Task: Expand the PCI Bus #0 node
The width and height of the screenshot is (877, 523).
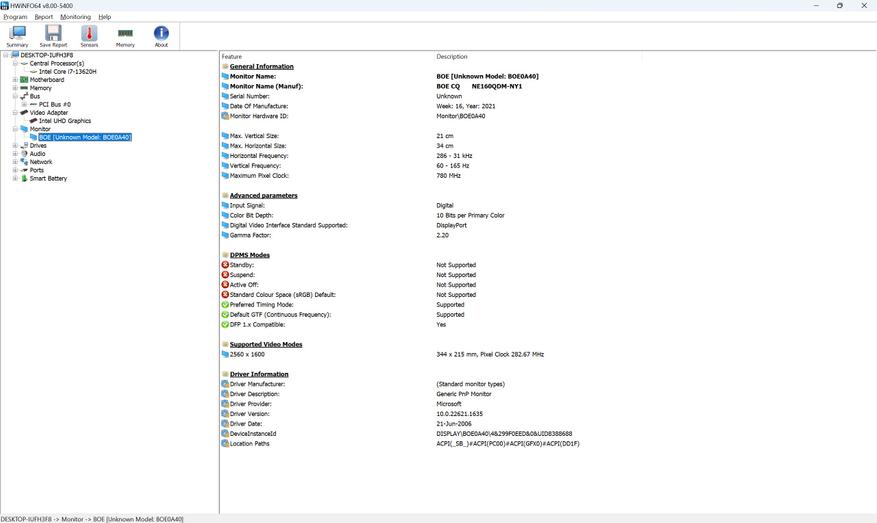Action: 24,104
